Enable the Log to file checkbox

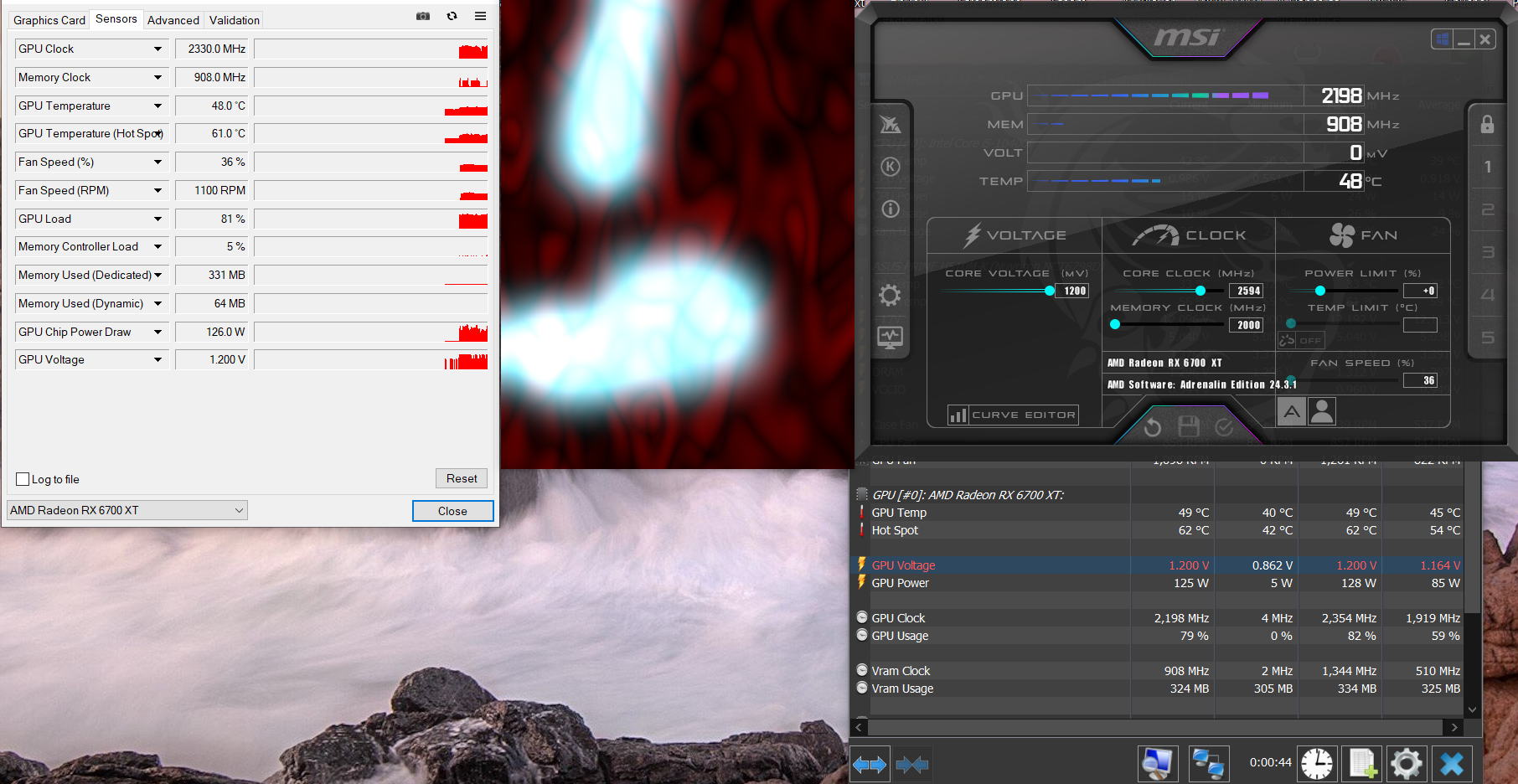point(23,479)
